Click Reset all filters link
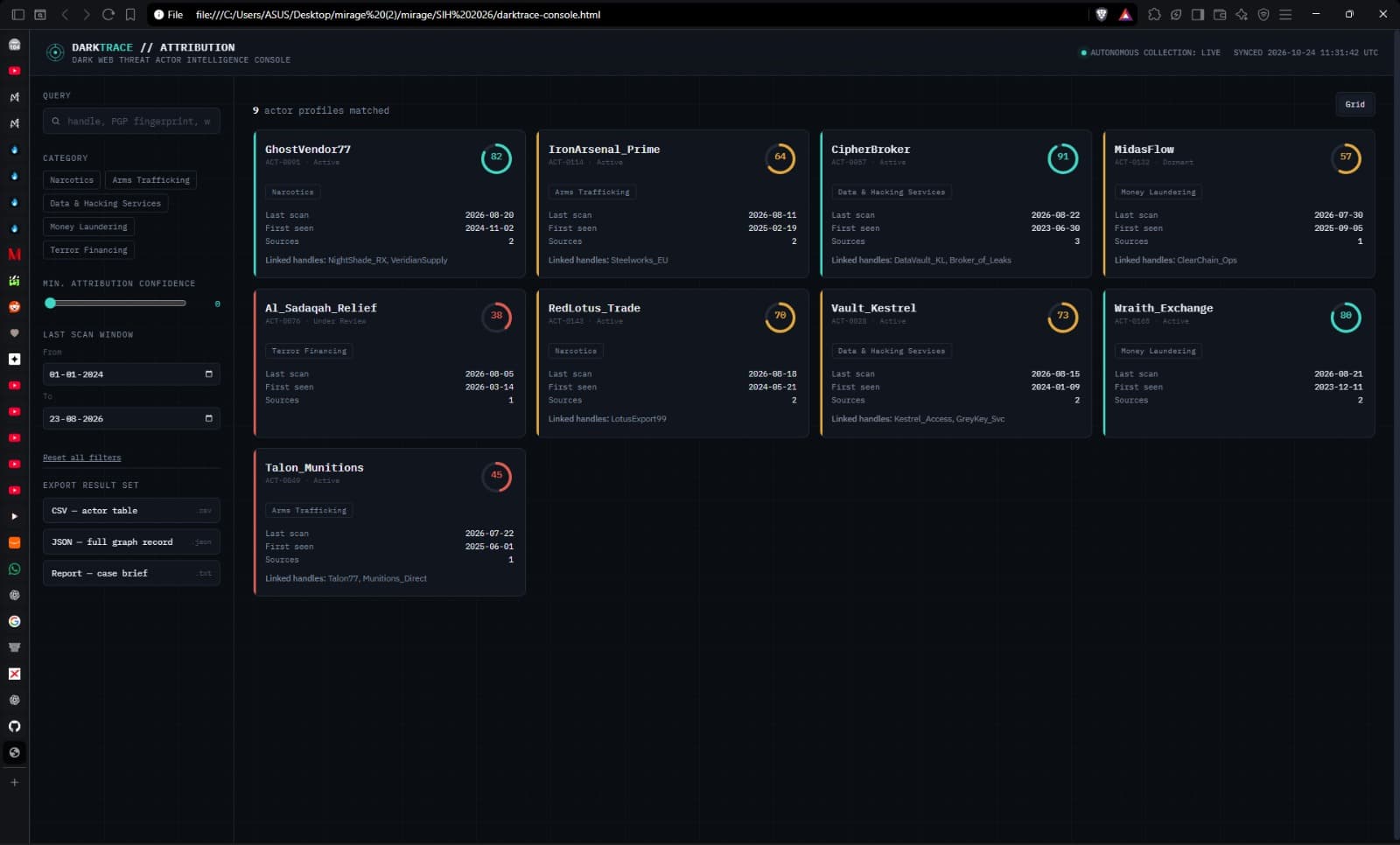The width and height of the screenshot is (1400, 845). coord(81,457)
